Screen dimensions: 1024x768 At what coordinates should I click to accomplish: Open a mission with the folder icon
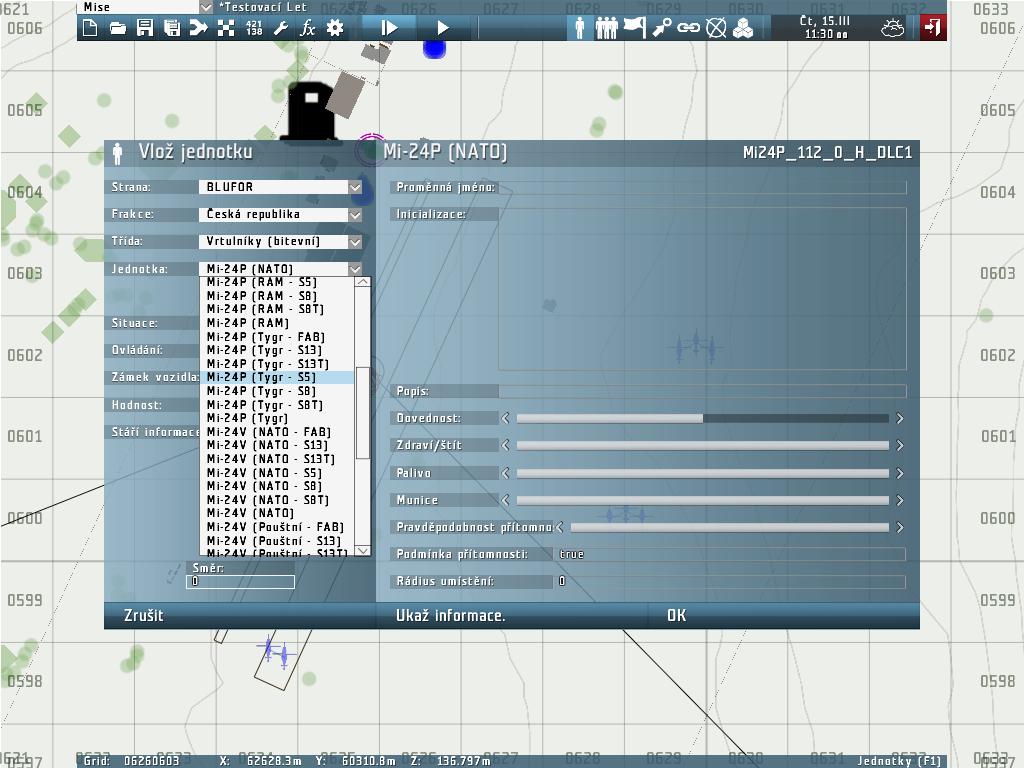pos(118,29)
